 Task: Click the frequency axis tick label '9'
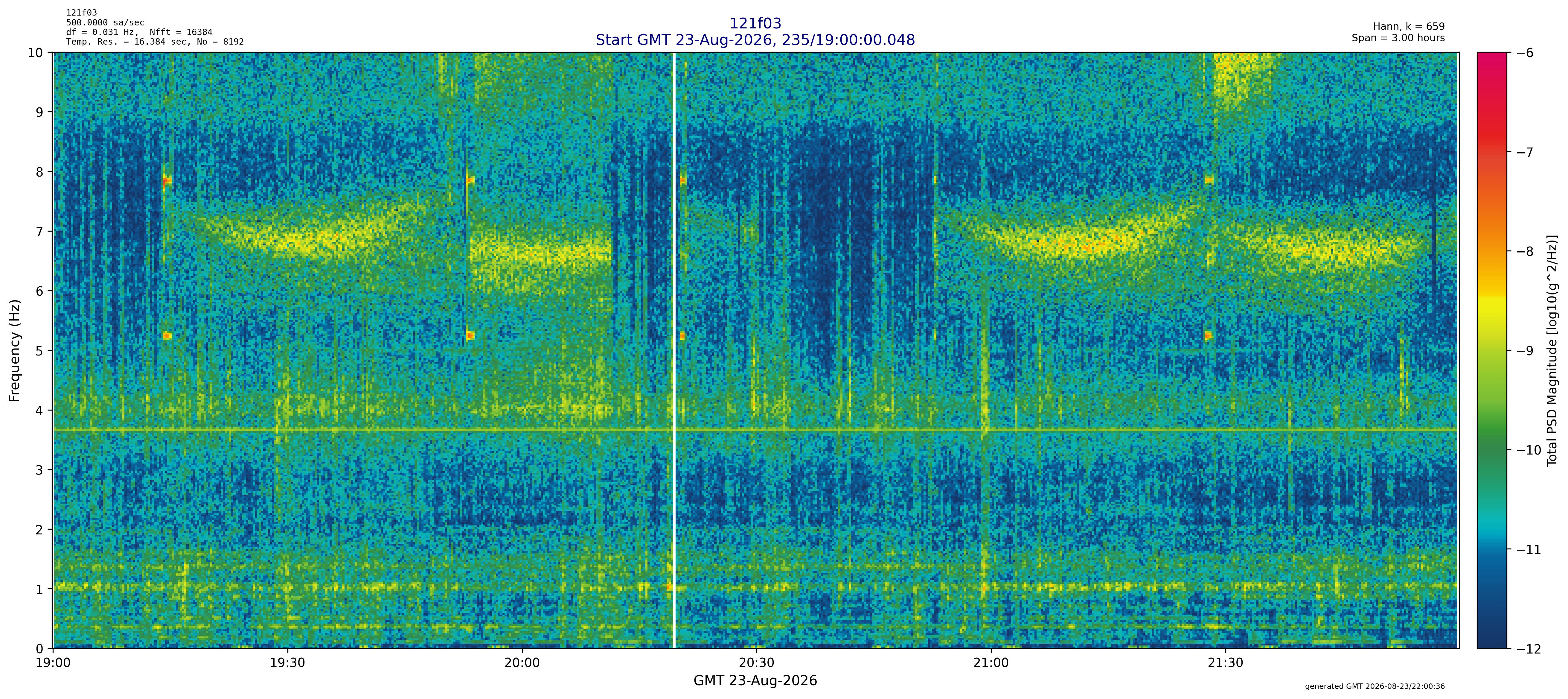pyautogui.click(x=39, y=113)
